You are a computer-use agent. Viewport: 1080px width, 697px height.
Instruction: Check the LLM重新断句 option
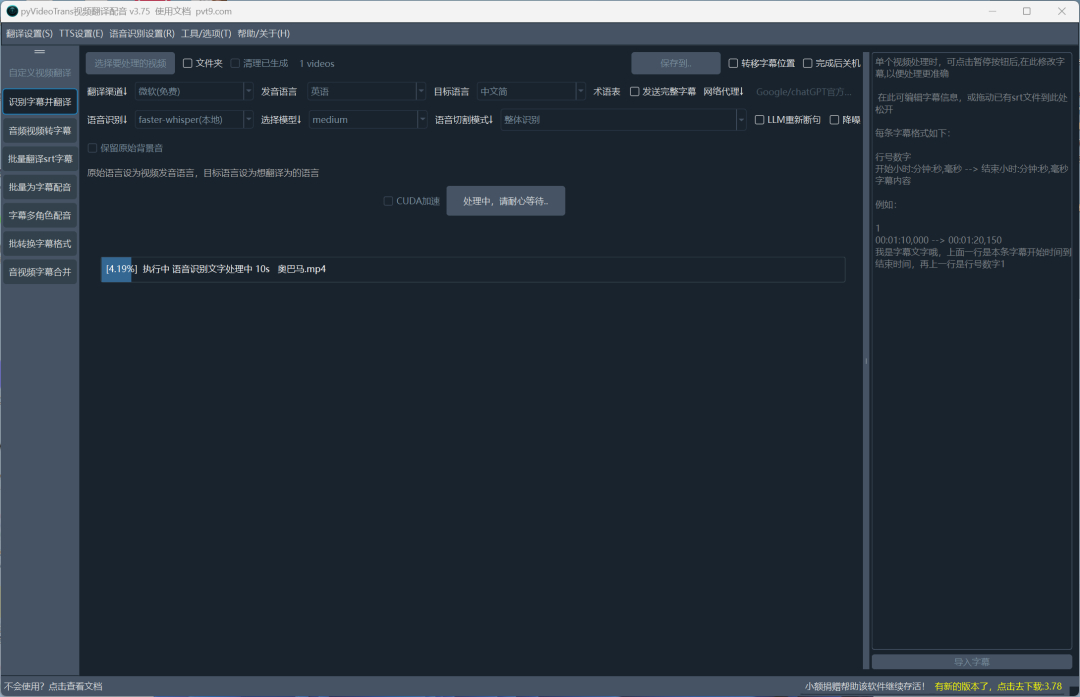pyautogui.click(x=760, y=120)
